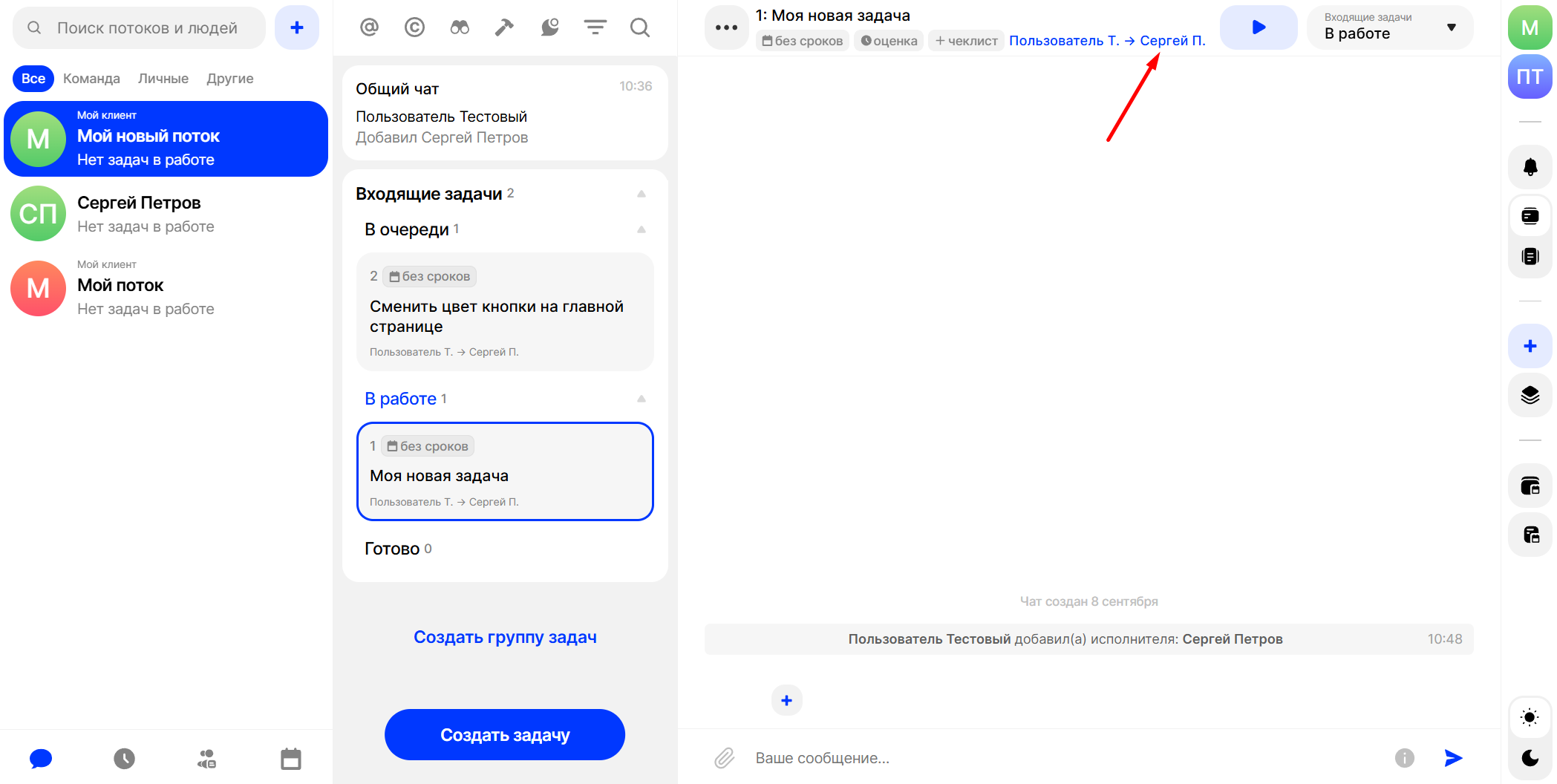Send message with paper plane icon
This screenshot has height=784, width=1557.
click(x=1453, y=757)
